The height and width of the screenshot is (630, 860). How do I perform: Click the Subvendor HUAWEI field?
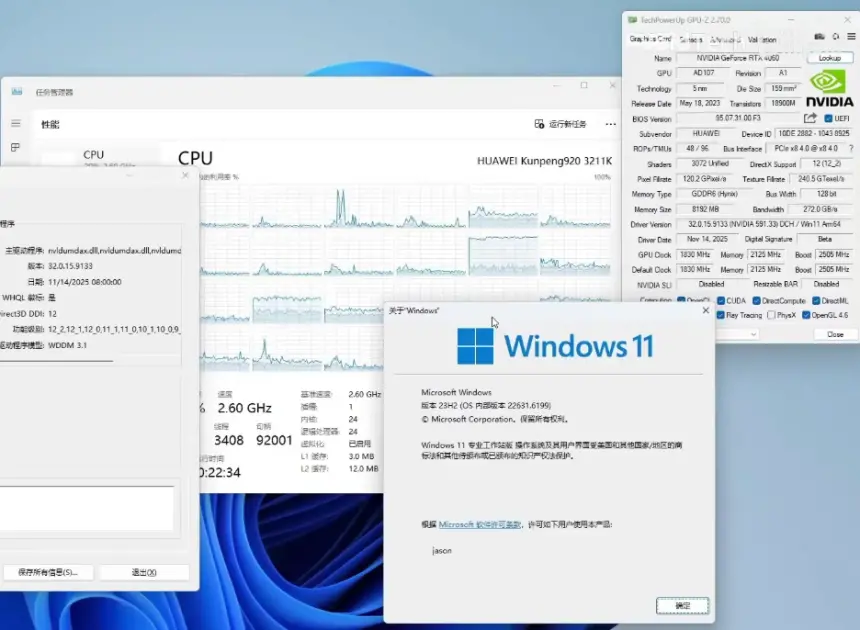[706, 133]
